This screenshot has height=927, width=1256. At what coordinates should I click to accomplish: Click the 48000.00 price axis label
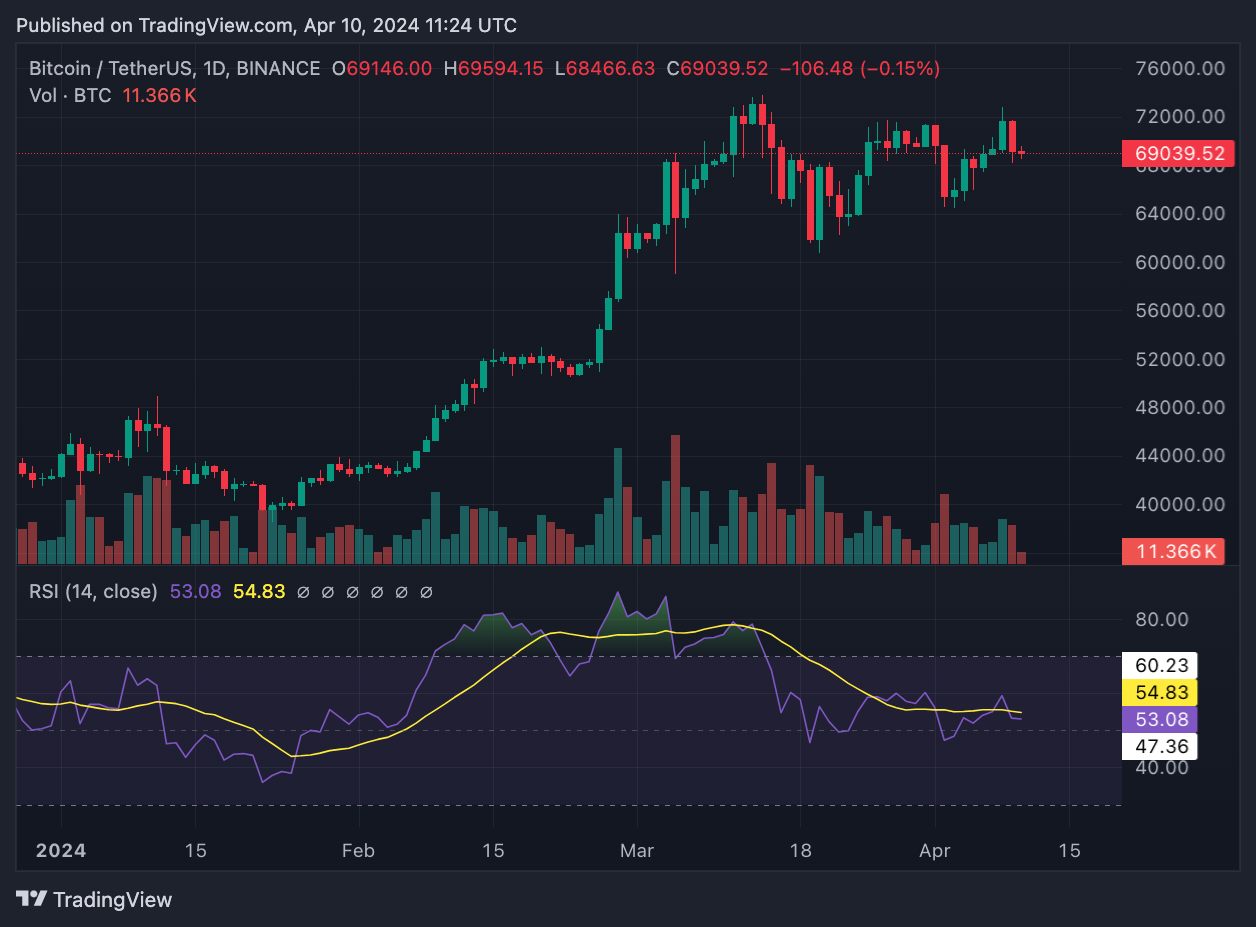[1179, 407]
